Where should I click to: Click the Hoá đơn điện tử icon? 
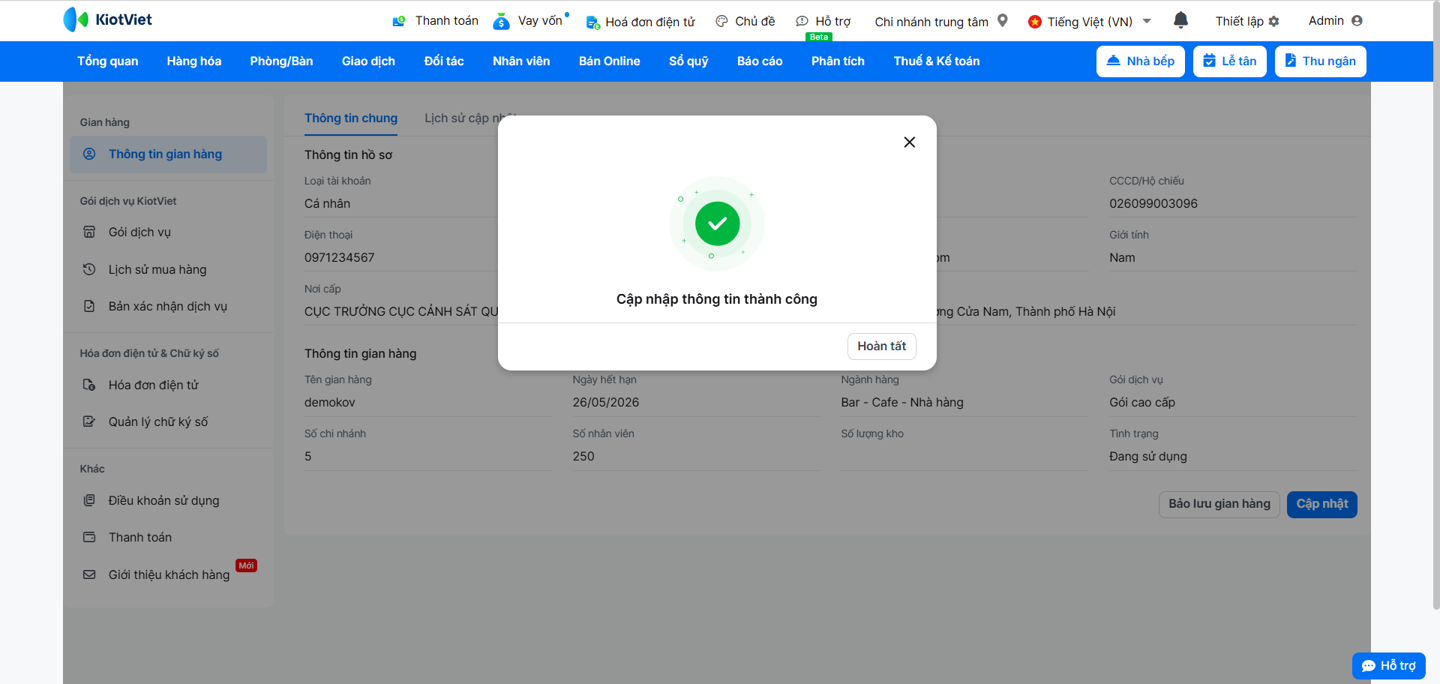pyautogui.click(x=592, y=21)
